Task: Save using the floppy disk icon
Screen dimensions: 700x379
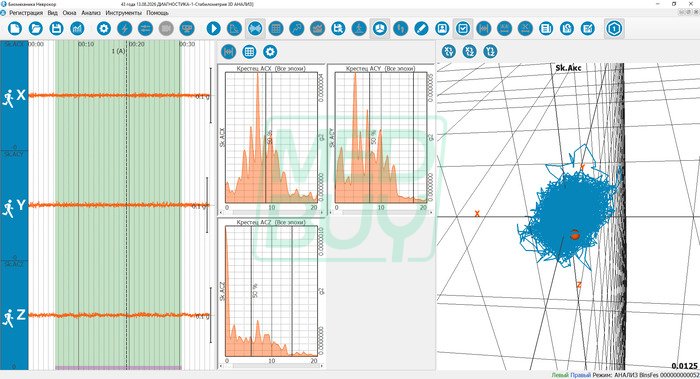Action: [56, 29]
